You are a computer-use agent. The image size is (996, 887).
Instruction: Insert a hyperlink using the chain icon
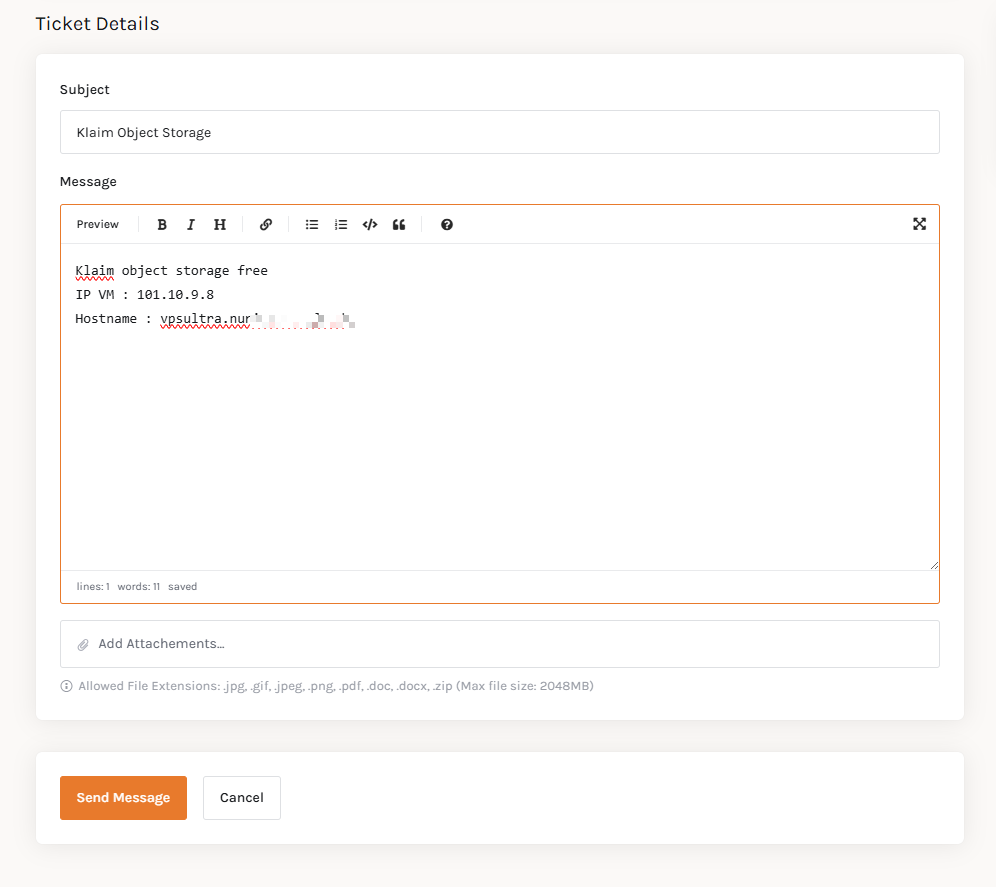pos(266,224)
